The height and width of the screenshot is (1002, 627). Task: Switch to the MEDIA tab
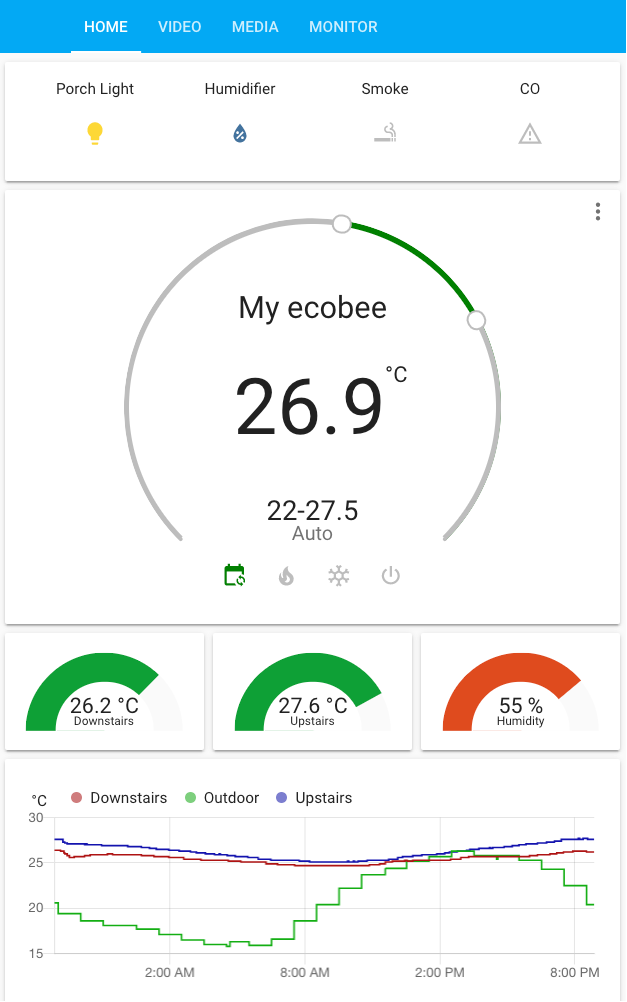click(x=255, y=27)
